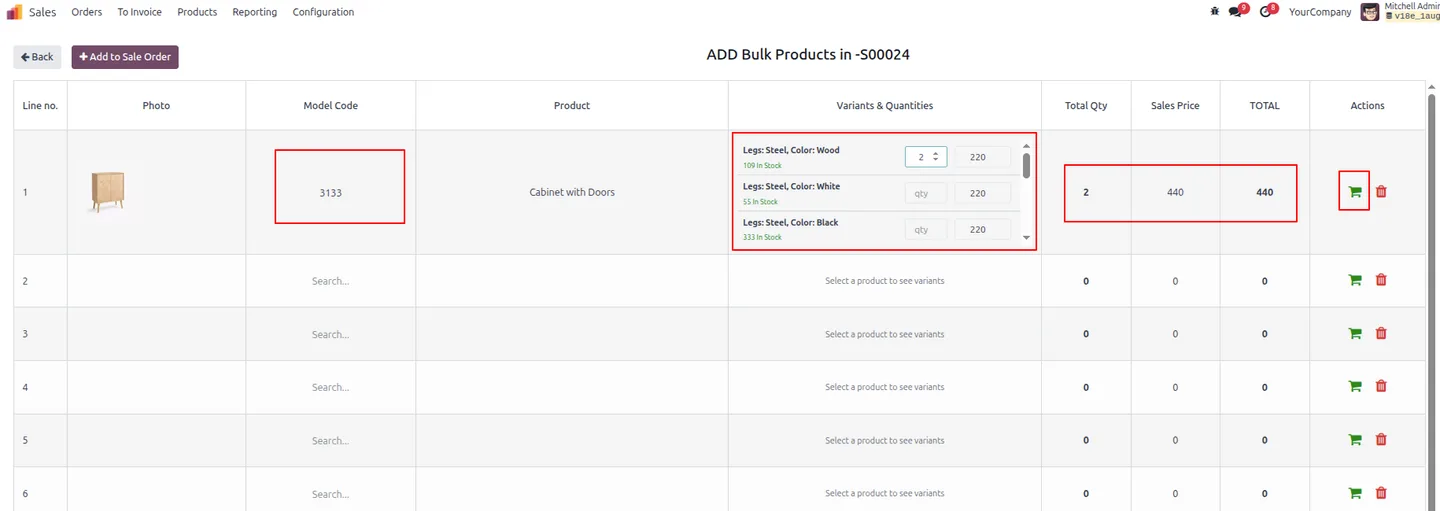Click the Sales Price column header
1440x511 pixels.
coord(1175,105)
